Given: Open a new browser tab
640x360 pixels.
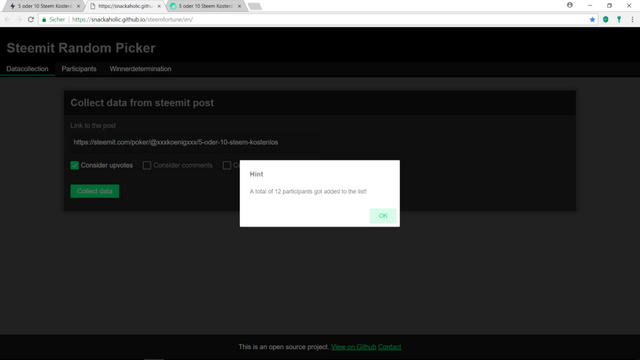Looking at the screenshot, I should point(255,7).
